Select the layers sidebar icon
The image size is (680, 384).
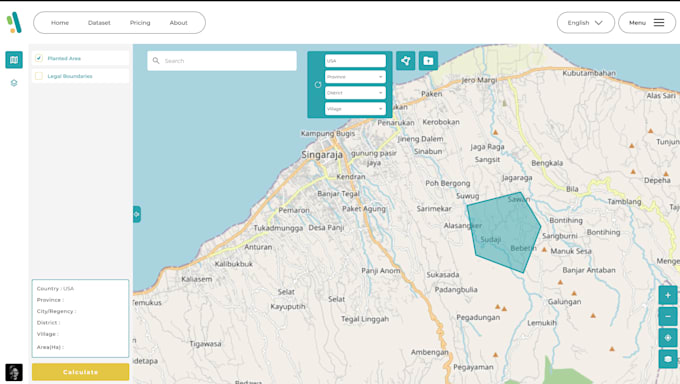[14, 83]
